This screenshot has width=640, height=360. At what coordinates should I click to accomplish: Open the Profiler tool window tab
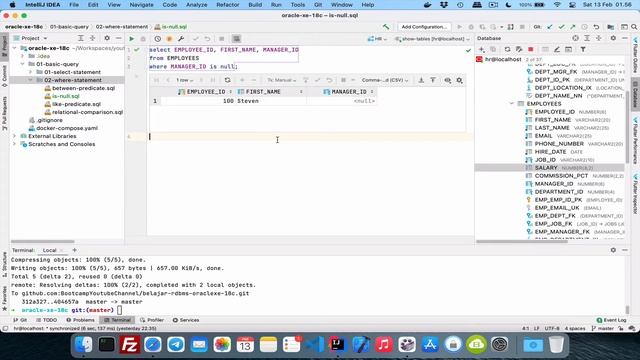[152, 320]
